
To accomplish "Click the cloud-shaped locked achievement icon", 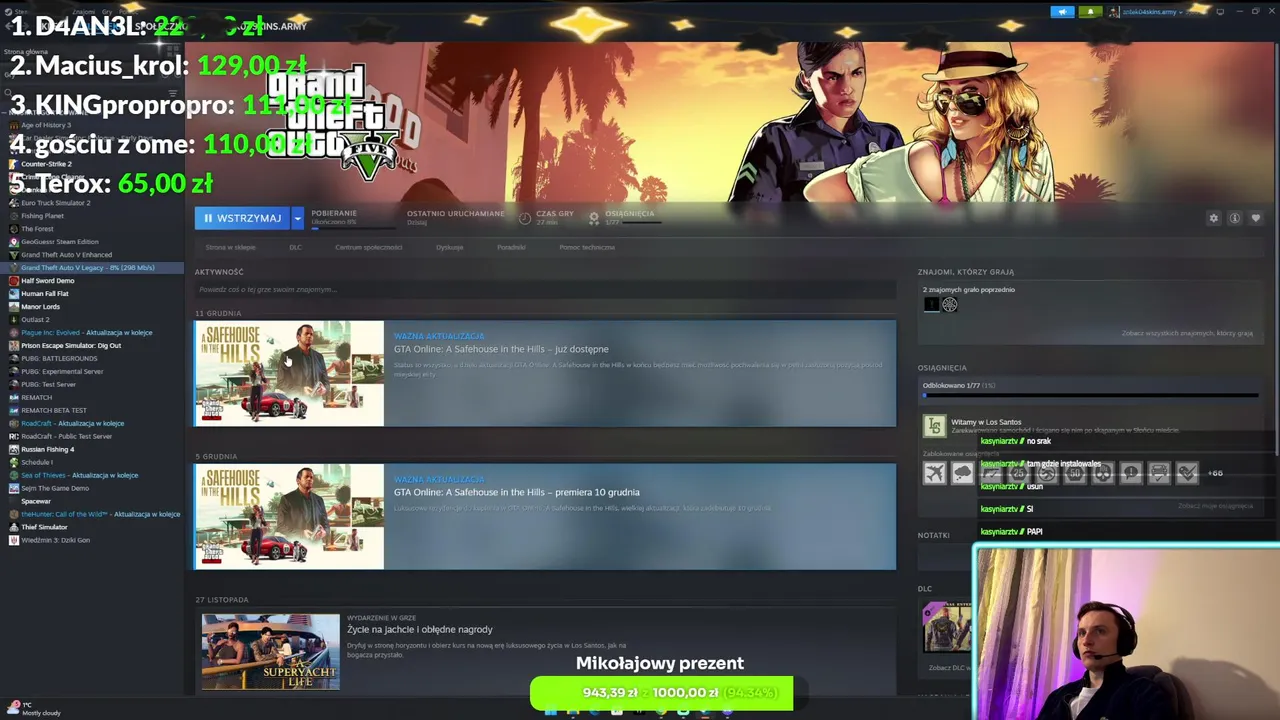I will (962, 473).
